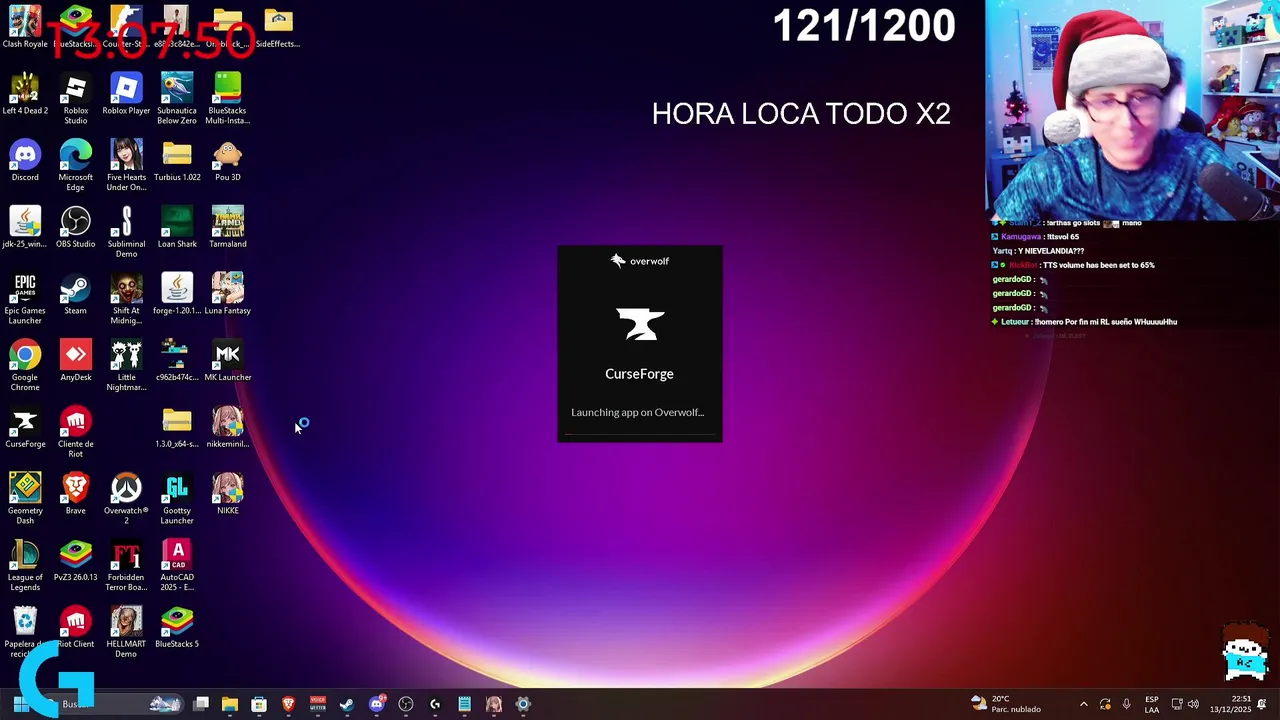Image resolution: width=1280 pixels, height=720 pixels.
Task: Open the Settings gear taskbar icon
Action: coord(523,704)
